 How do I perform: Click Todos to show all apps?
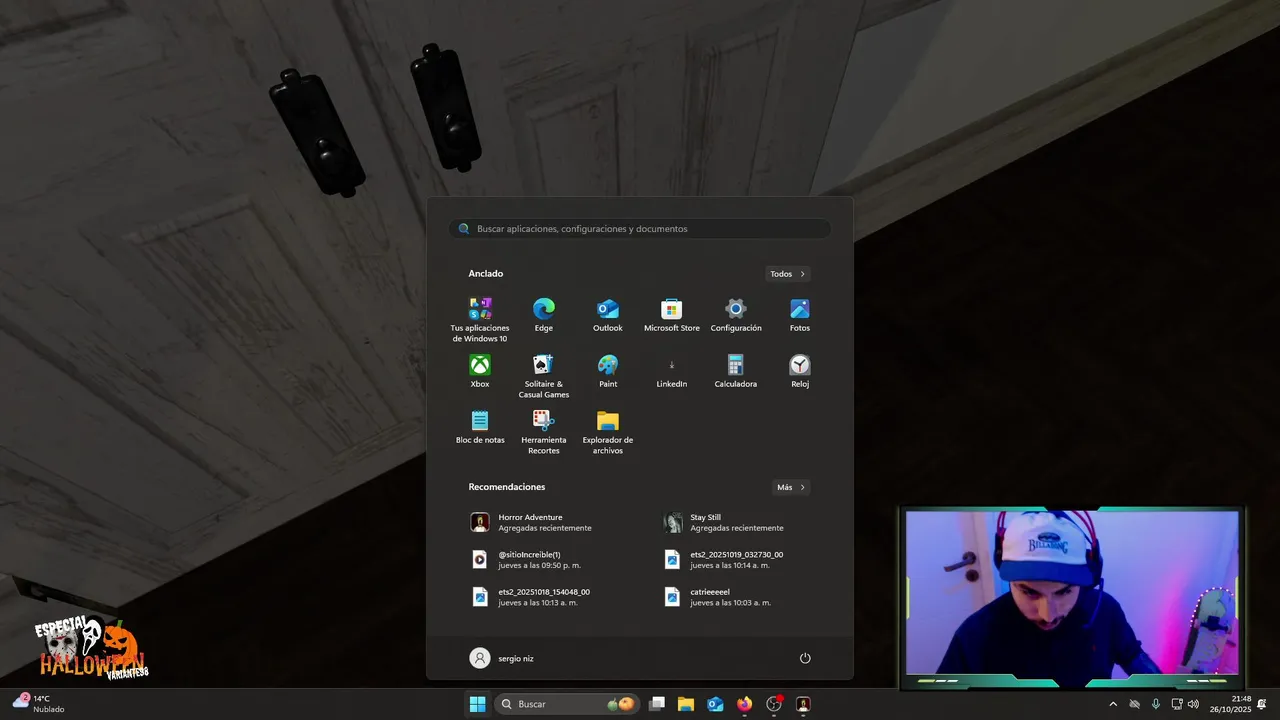coord(788,274)
